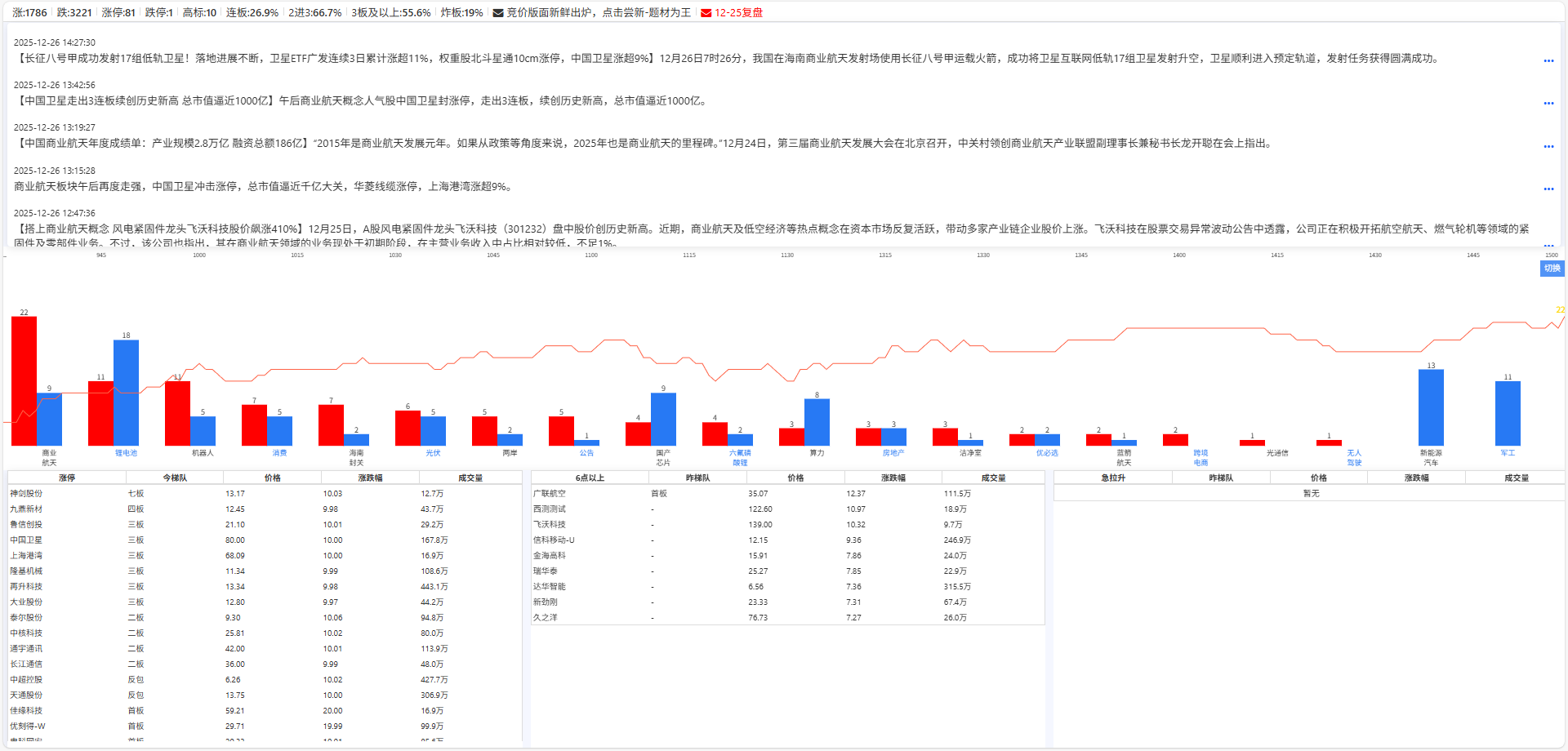1568x751 pixels.
Task: Expand the 13:19:27 news item with ellipsis
Action: [x=1548, y=147]
